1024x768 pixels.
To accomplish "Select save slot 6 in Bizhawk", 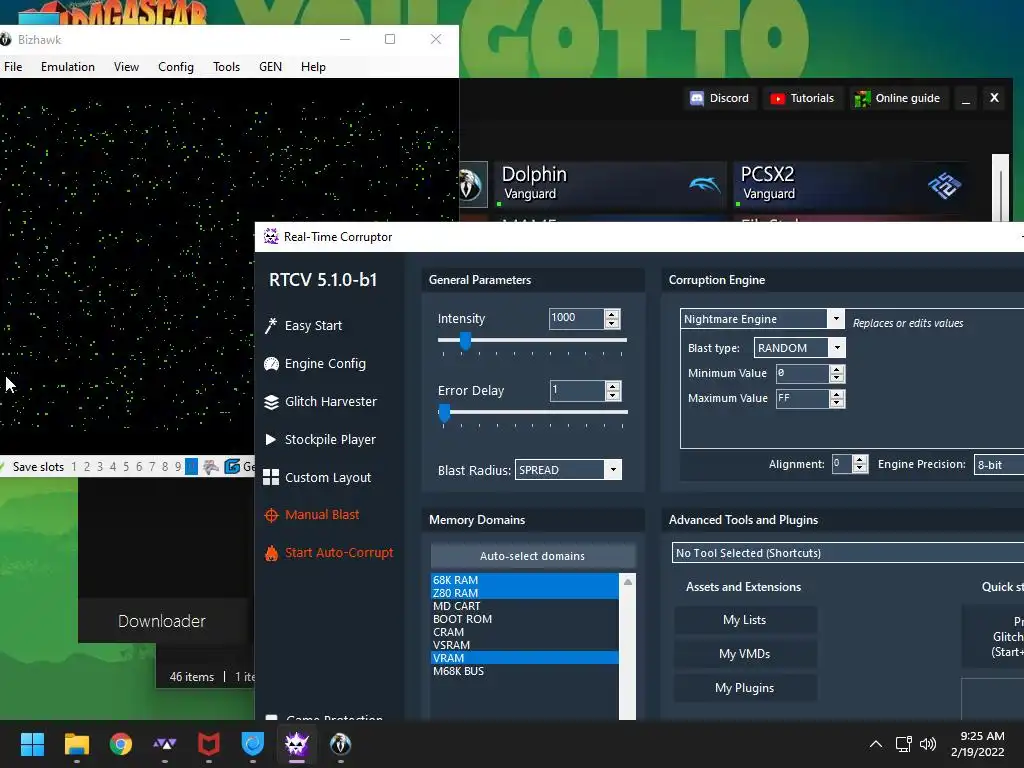I will click(139, 467).
